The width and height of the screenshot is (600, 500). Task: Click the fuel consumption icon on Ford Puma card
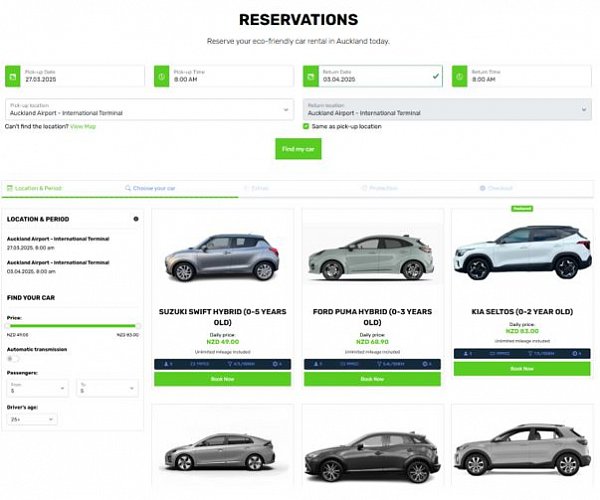click(x=379, y=364)
